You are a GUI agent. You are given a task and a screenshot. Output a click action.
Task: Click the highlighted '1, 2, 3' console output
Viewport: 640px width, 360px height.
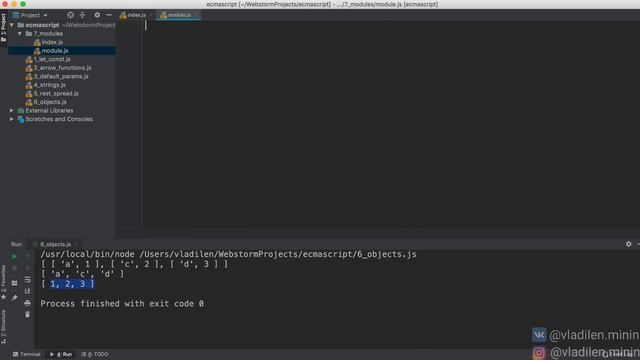click(x=72, y=284)
